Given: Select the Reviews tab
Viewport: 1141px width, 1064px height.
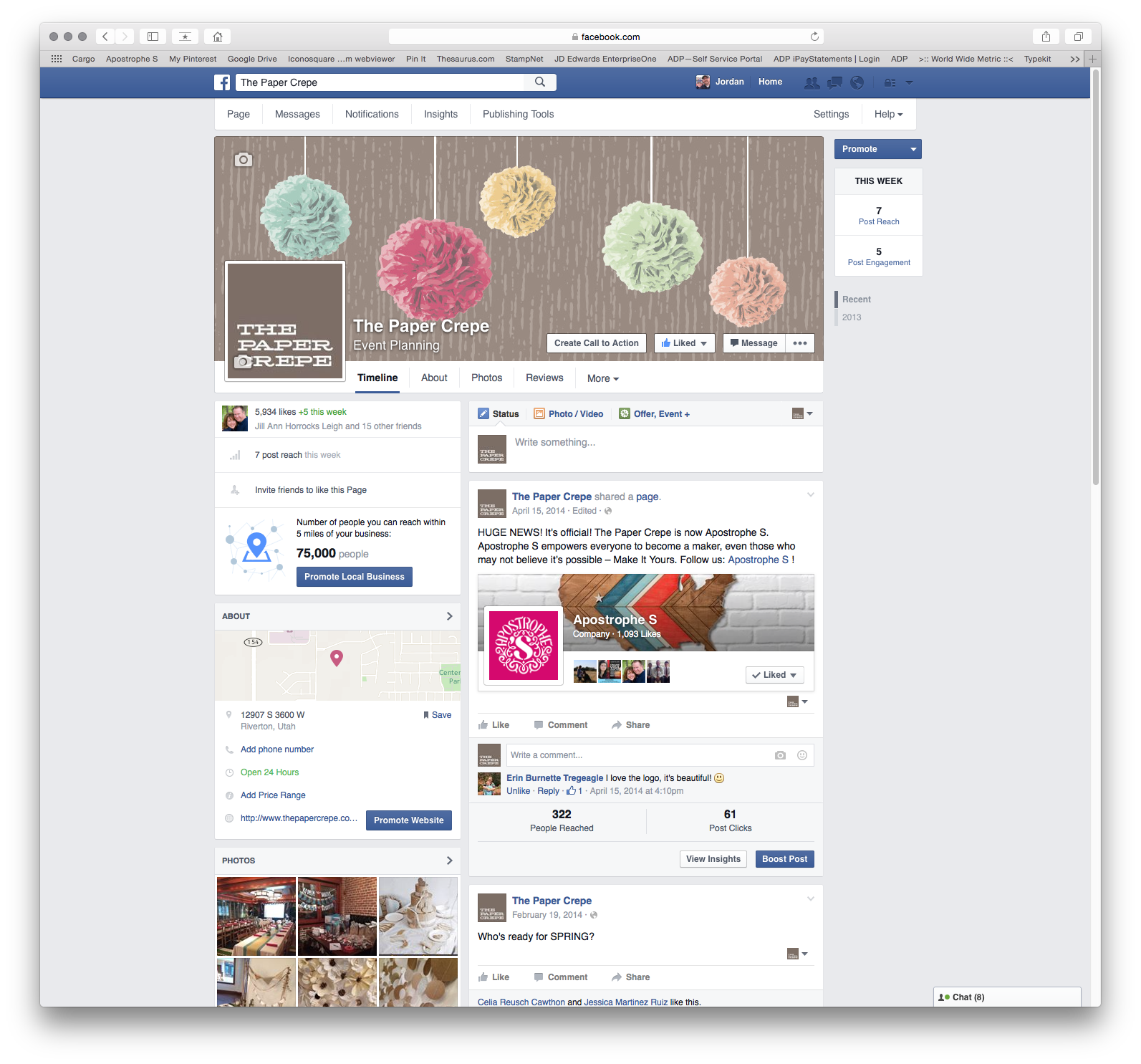Looking at the screenshot, I should [544, 378].
